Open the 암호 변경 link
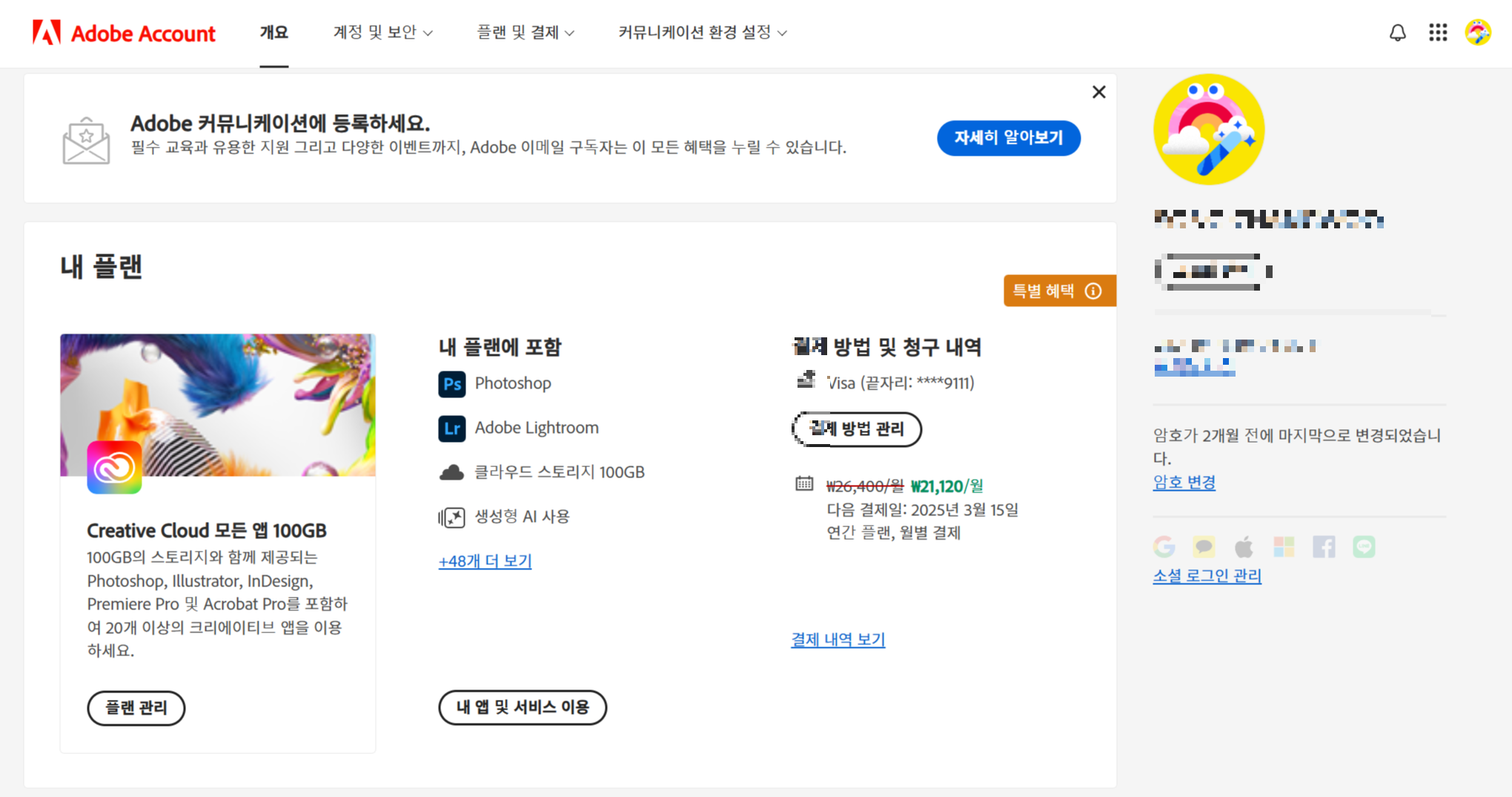The width and height of the screenshot is (1512, 797). pos(1184,483)
